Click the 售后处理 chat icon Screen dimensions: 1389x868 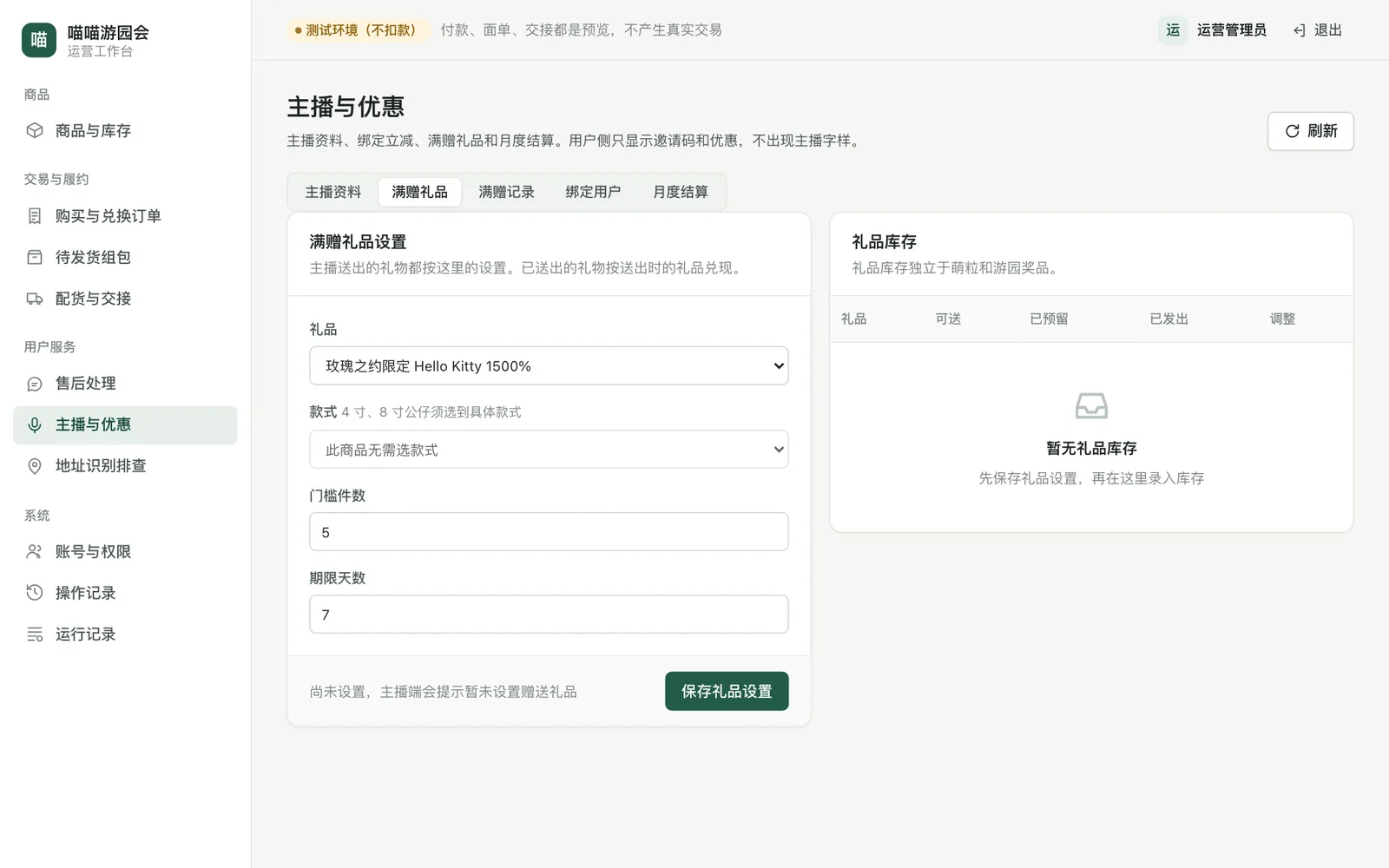click(x=35, y=384)
